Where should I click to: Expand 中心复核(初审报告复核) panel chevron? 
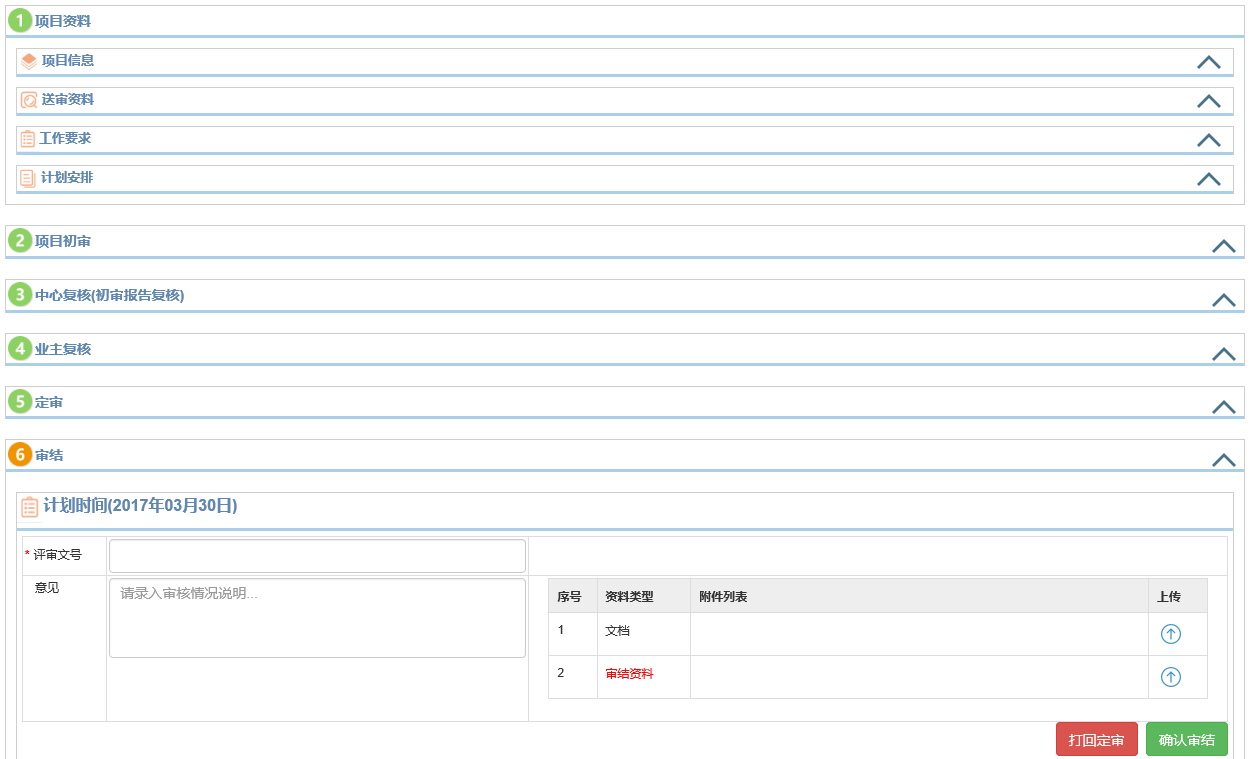pyautogui.click(x=1224, y=300)
